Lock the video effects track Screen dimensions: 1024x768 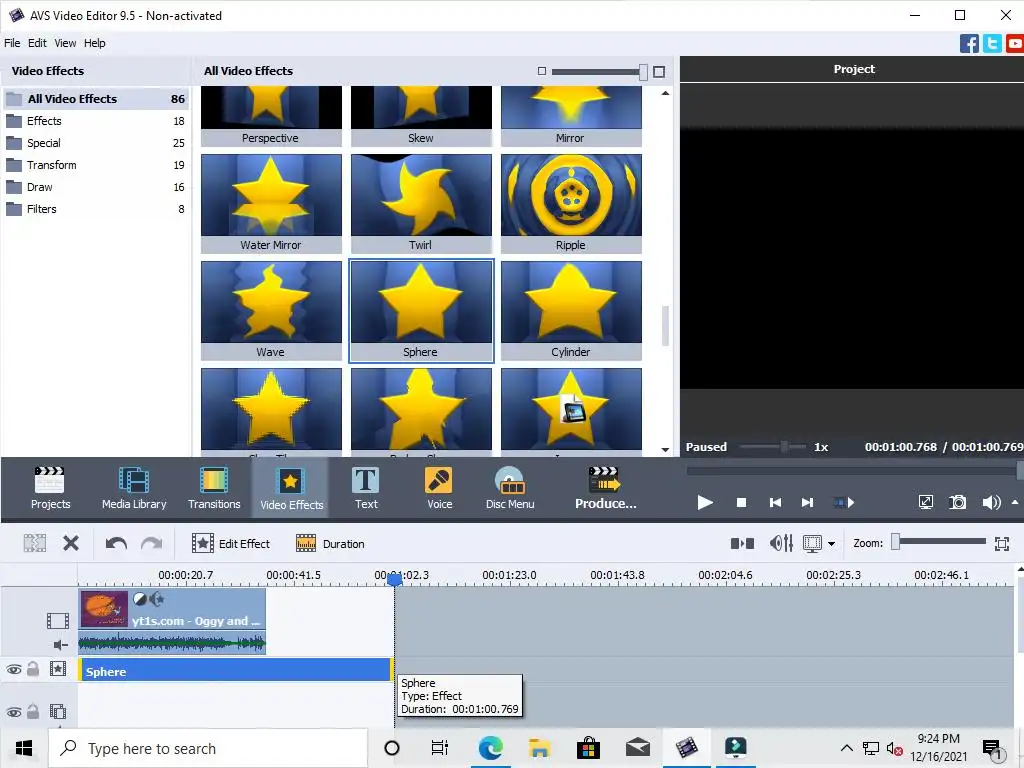point(33,669)
